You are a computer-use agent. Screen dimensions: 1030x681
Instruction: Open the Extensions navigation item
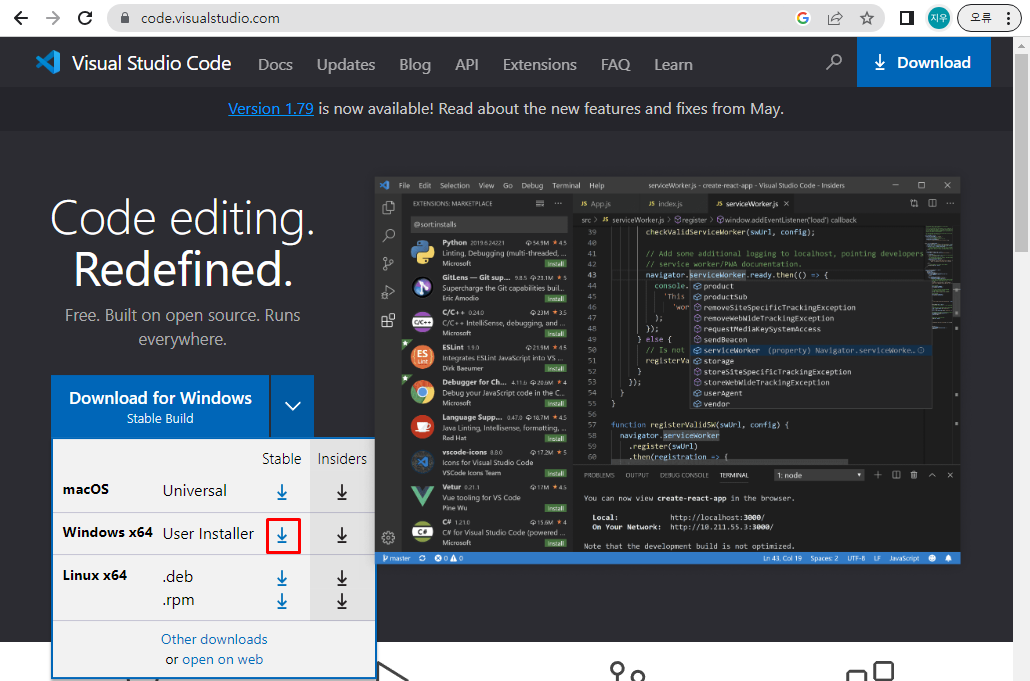pyautogui.click(x=539, y=64)
